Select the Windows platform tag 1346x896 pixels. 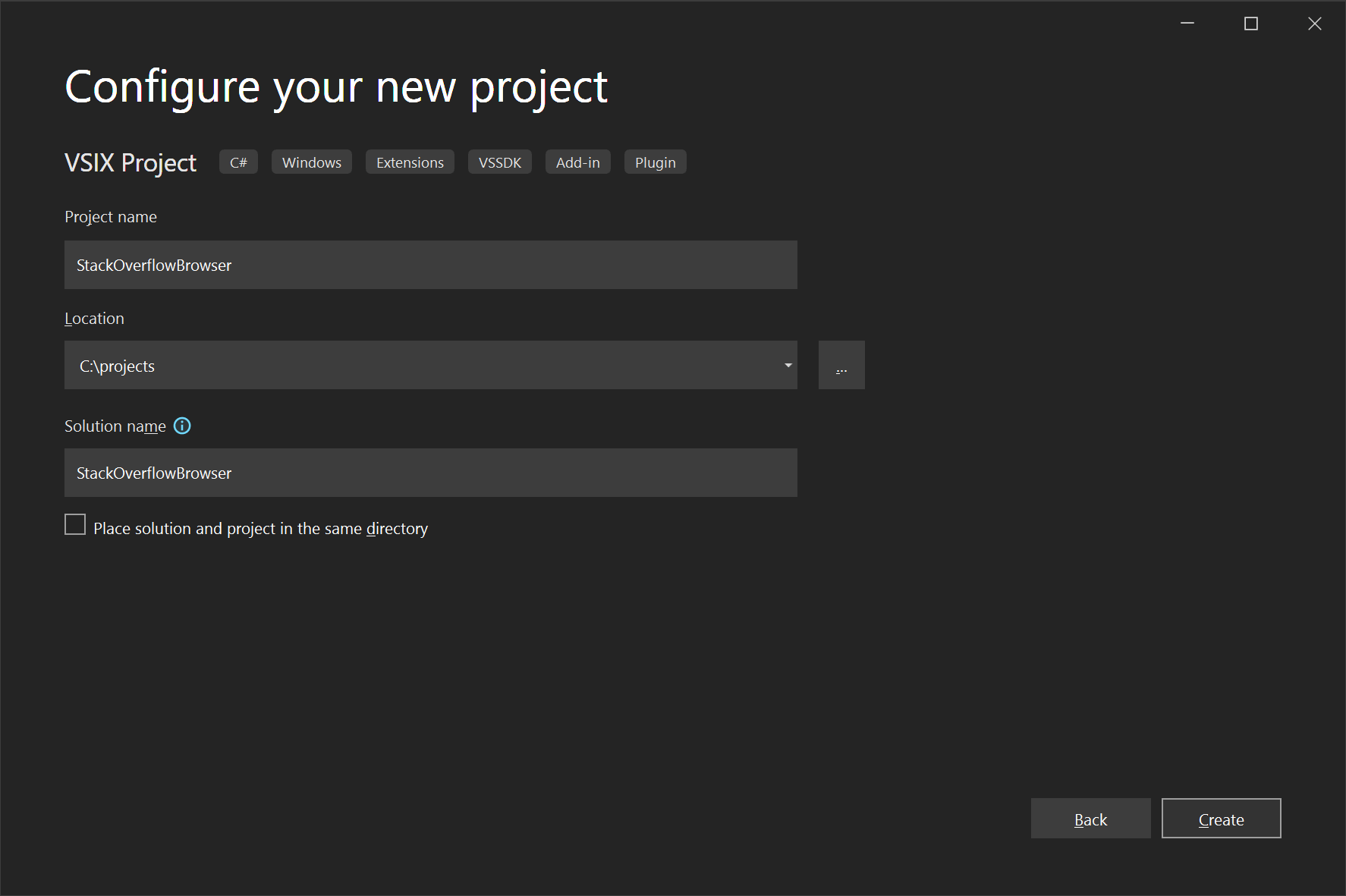(x=311, y=162)
